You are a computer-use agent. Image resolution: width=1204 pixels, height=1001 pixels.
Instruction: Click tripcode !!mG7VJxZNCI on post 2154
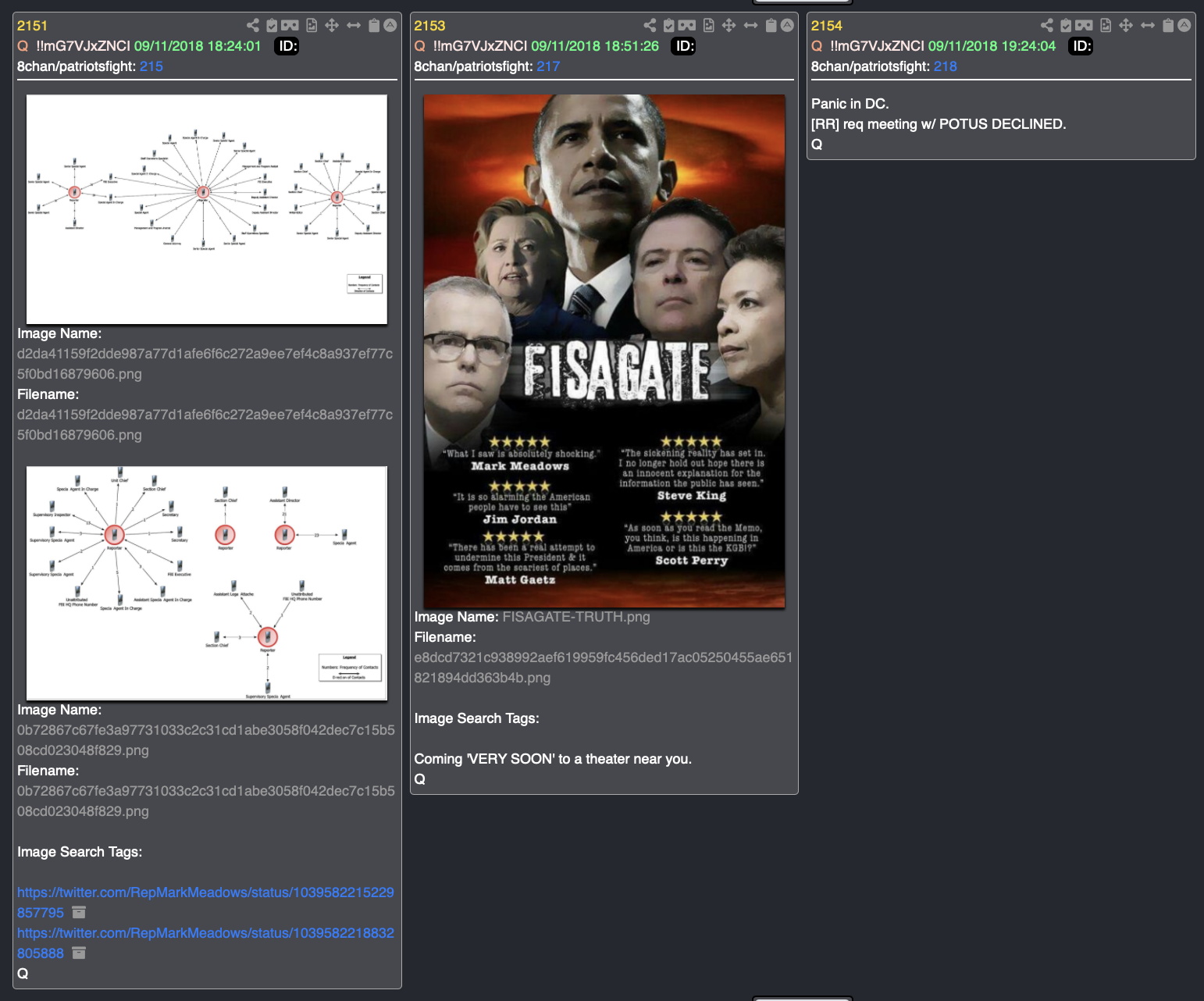(x=877, y=46)
